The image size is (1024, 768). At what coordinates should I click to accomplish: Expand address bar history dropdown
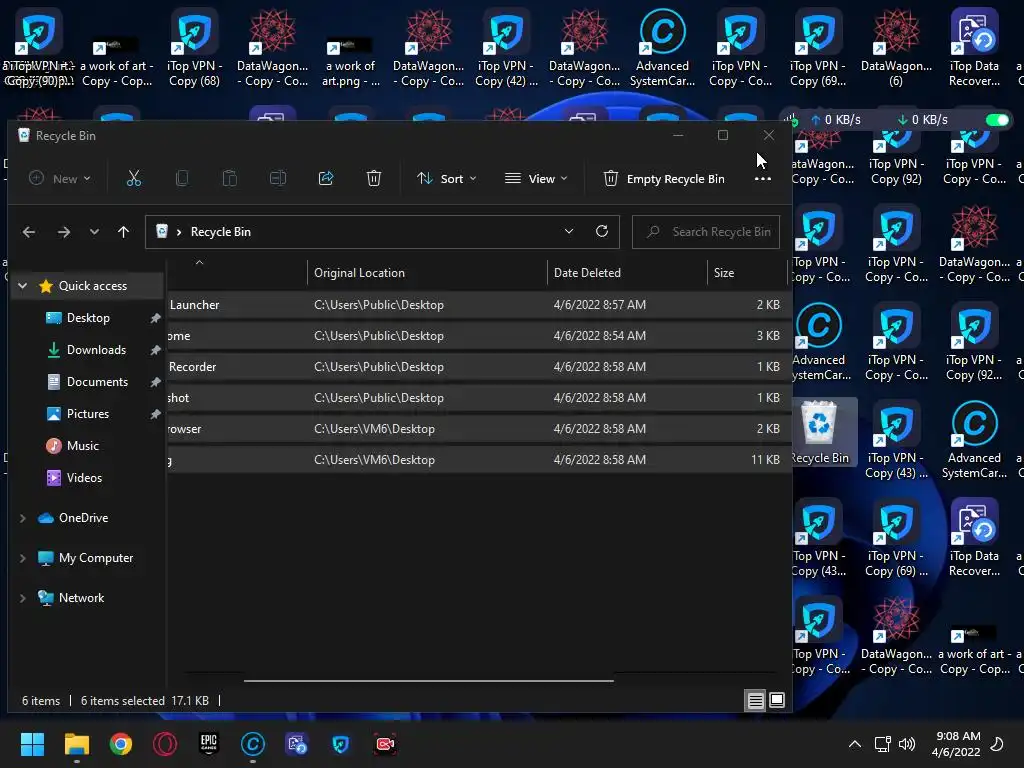569,231
